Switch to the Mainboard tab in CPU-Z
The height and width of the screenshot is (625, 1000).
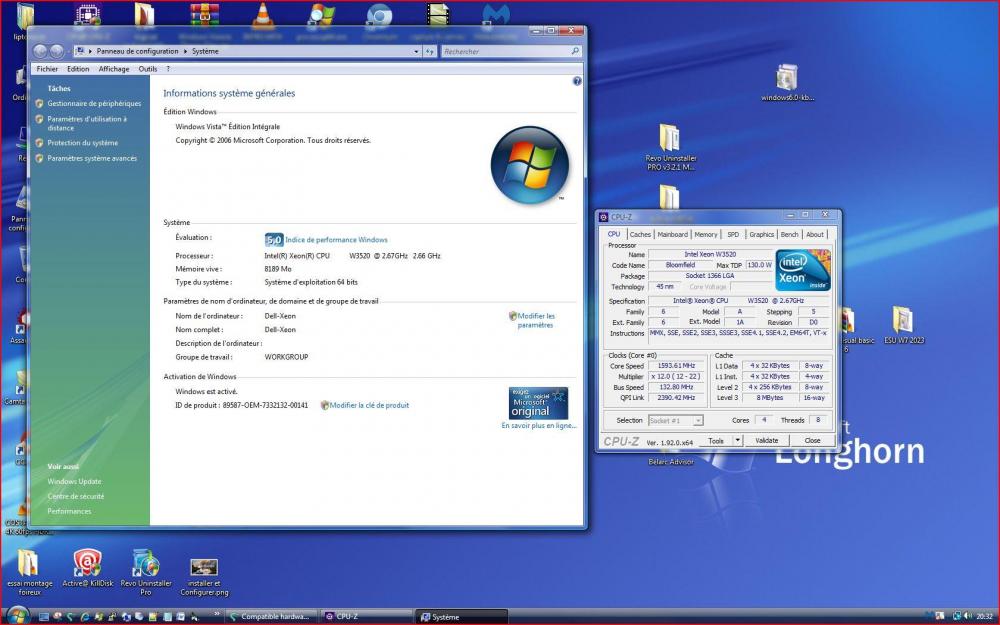pos(672,234)
